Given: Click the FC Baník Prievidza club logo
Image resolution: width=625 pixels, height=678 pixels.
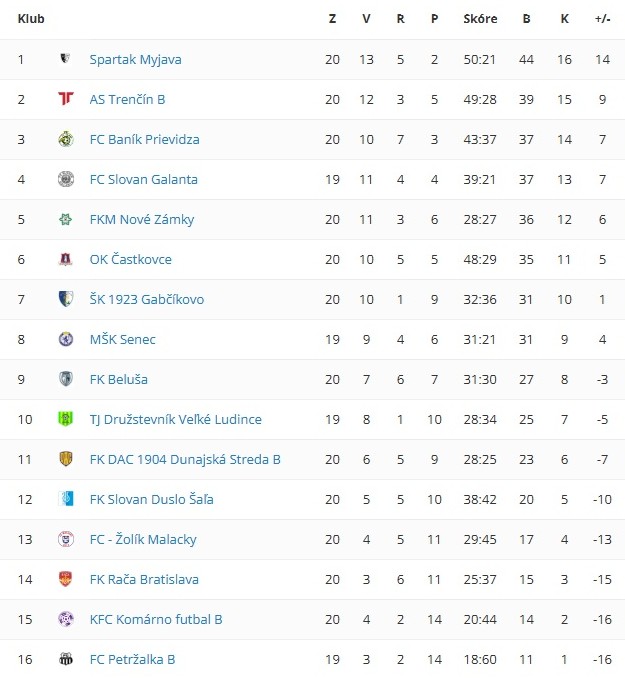Looking at the screenshot, I should [66, 139].
